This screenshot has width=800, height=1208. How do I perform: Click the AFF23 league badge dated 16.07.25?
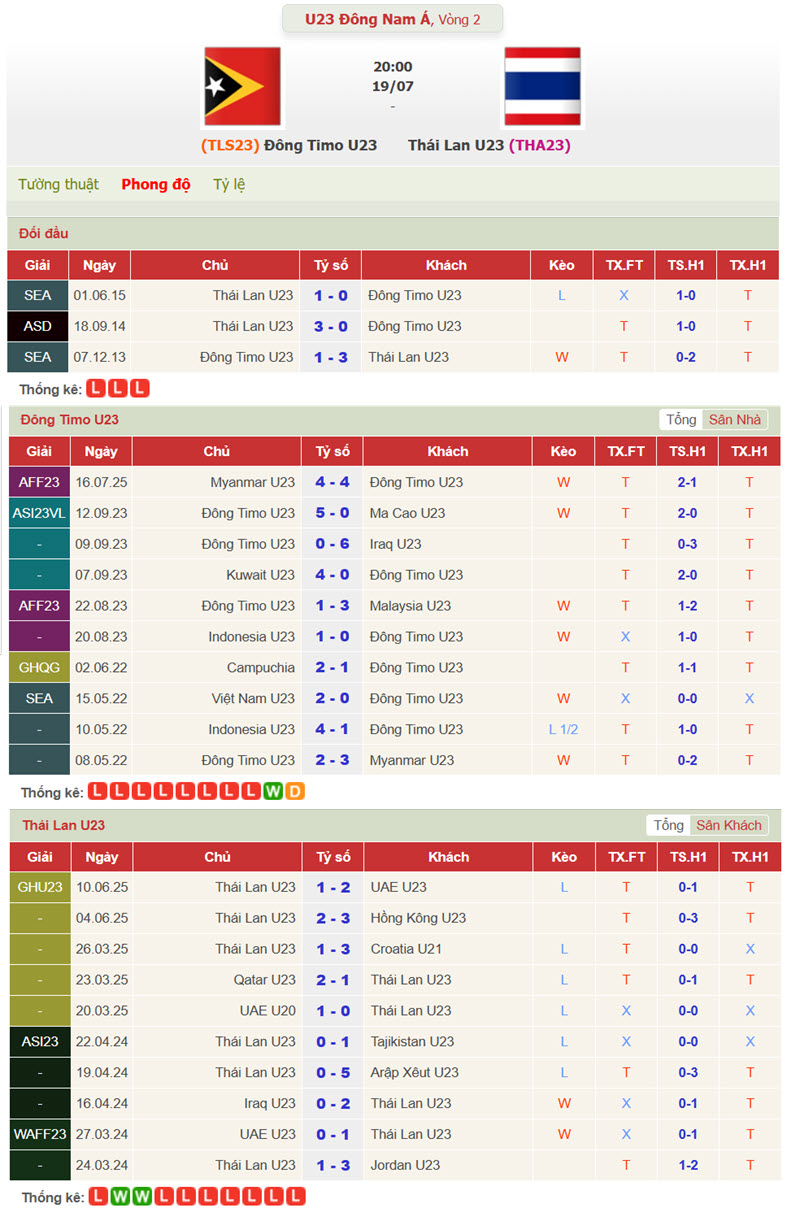pyautogui.click(x=39, y=482)
